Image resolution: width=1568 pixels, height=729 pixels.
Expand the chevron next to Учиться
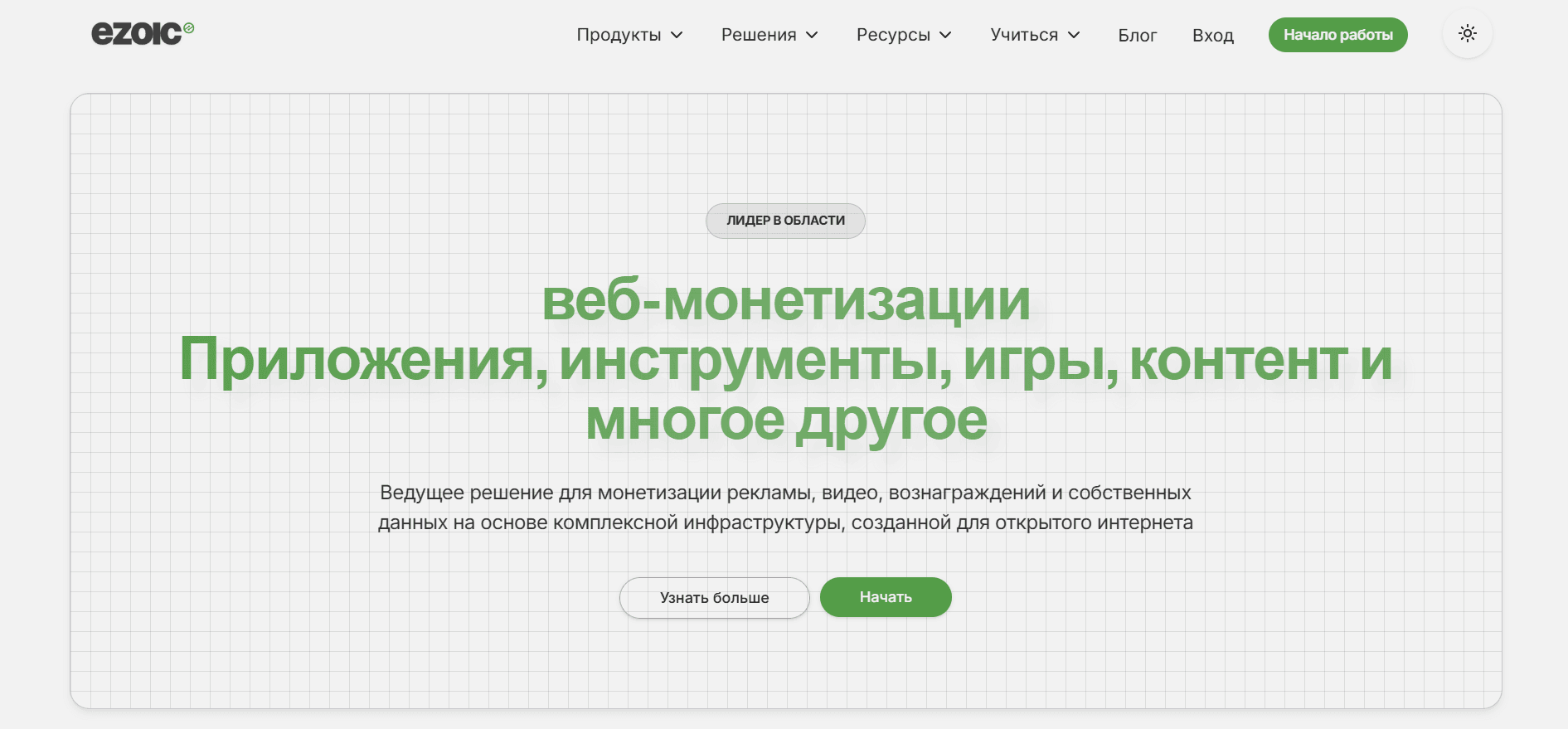[x=1074, y=35]
